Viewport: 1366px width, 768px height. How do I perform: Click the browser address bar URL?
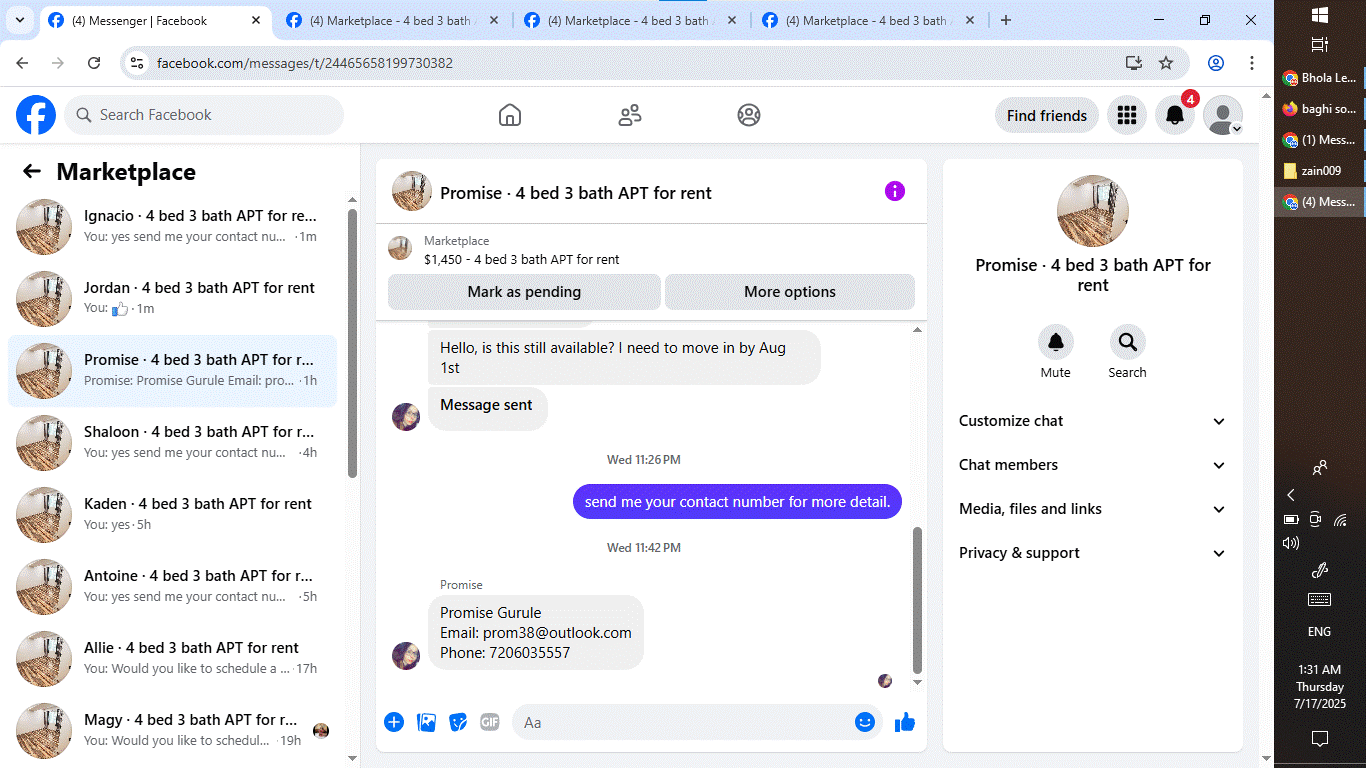tap(305, 63)
